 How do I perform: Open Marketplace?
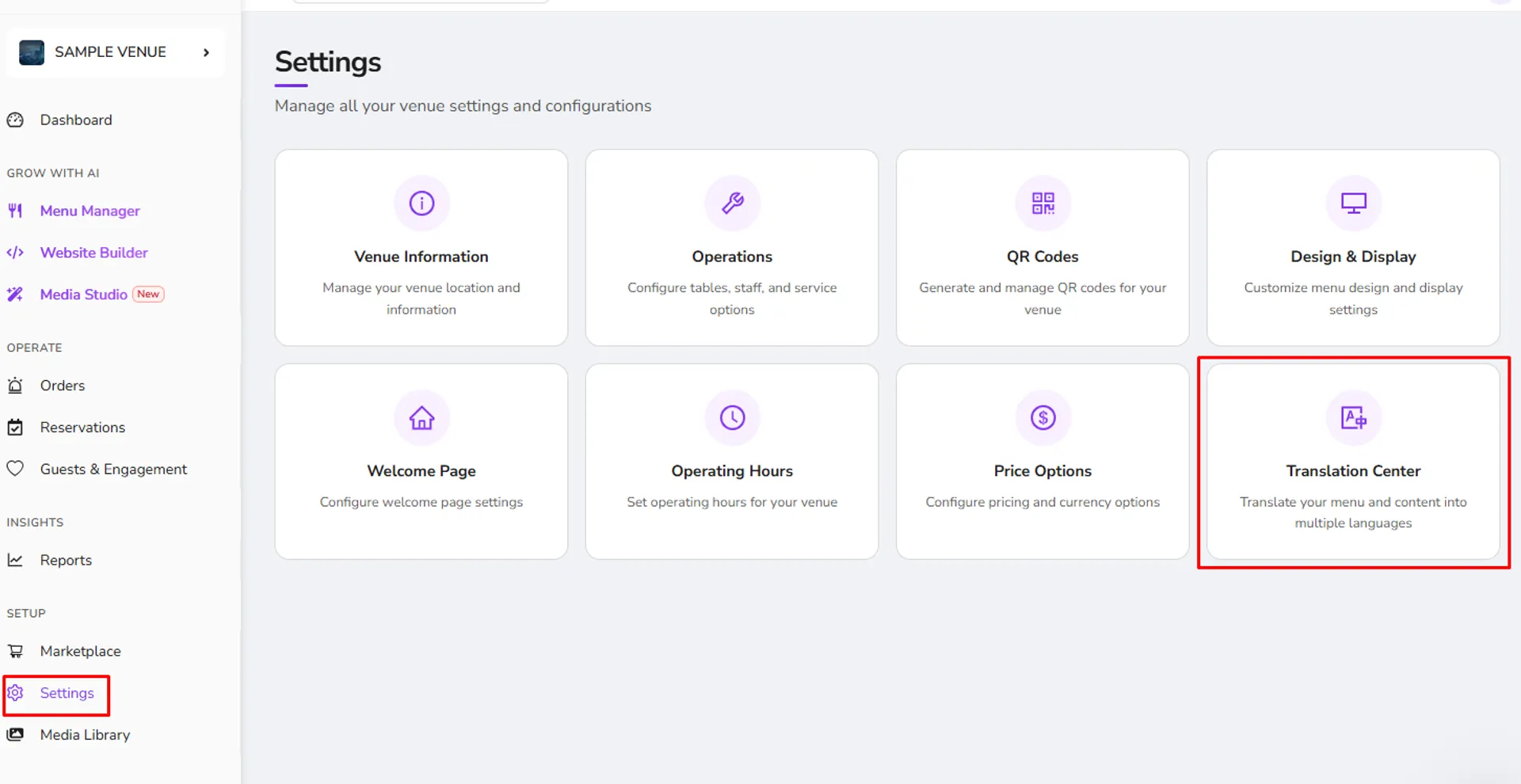pos(81,651)
